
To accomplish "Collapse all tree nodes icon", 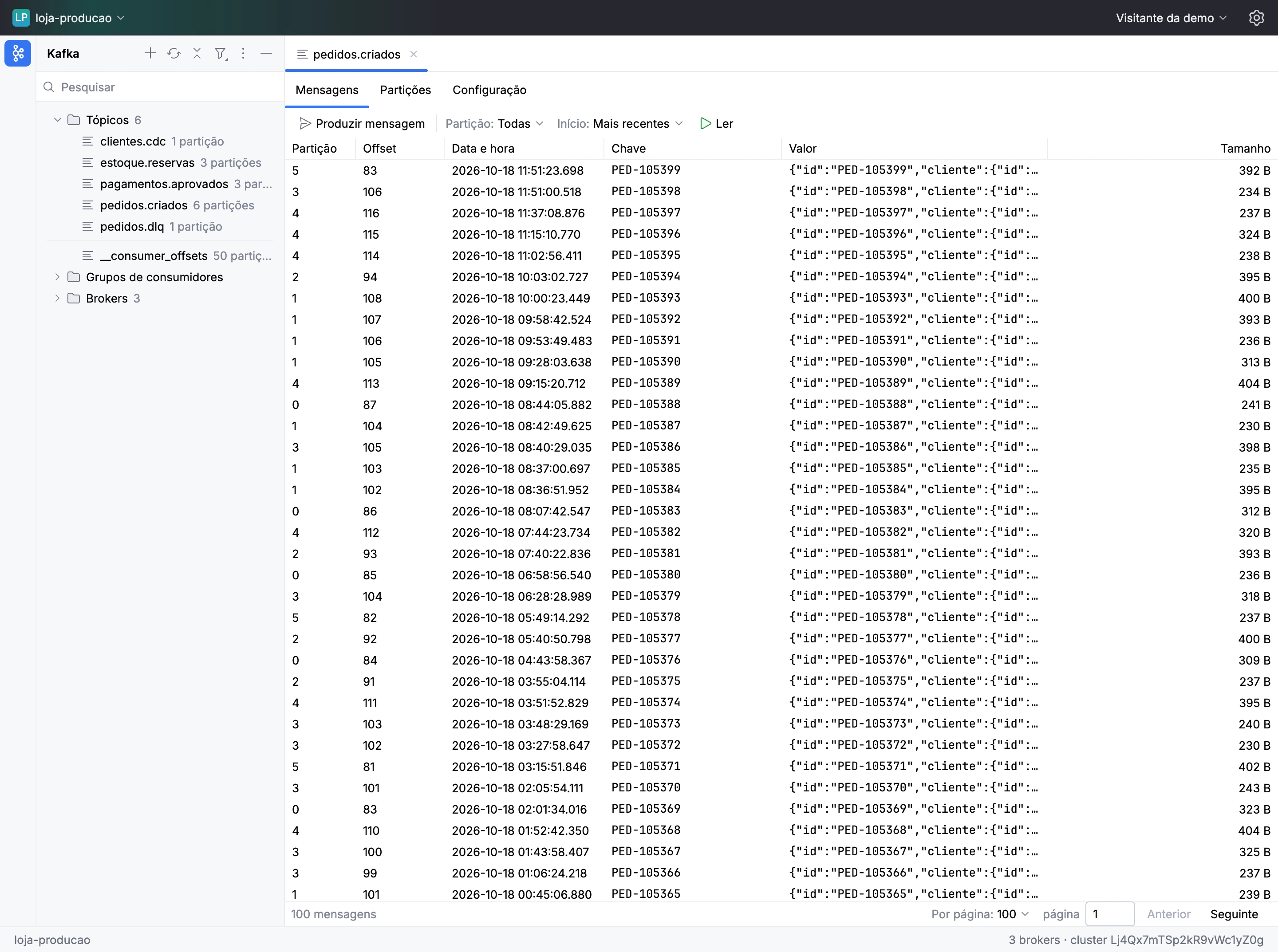I will pos(197,54).
